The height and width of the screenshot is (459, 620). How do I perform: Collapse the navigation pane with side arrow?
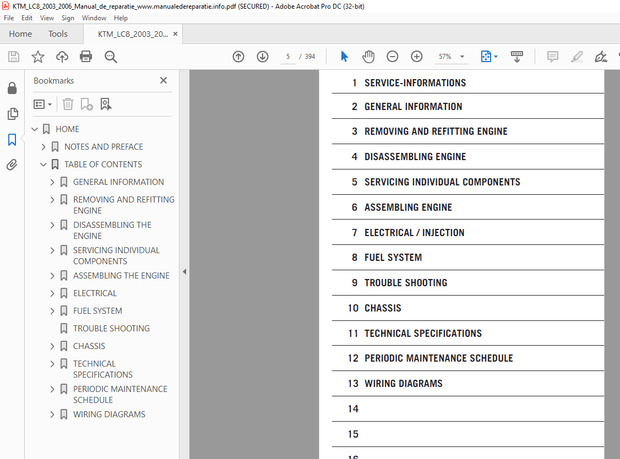click(184, 272)
